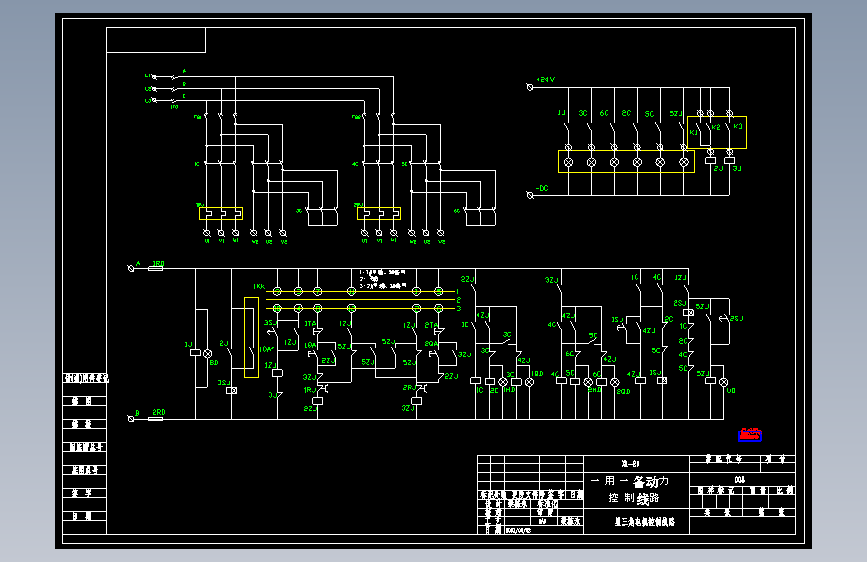Click the K2 contact label
This screenshot has width=867, height=562.
(716, 127)
